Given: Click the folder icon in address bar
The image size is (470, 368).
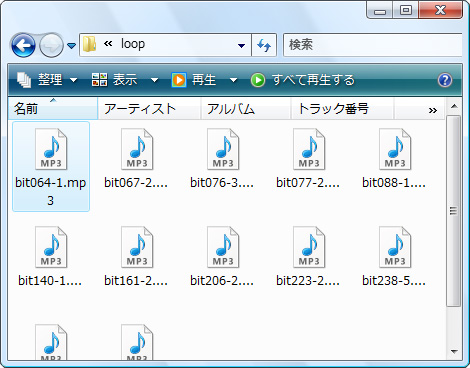Looking at the screenshot, I should [x=89, y=44].
